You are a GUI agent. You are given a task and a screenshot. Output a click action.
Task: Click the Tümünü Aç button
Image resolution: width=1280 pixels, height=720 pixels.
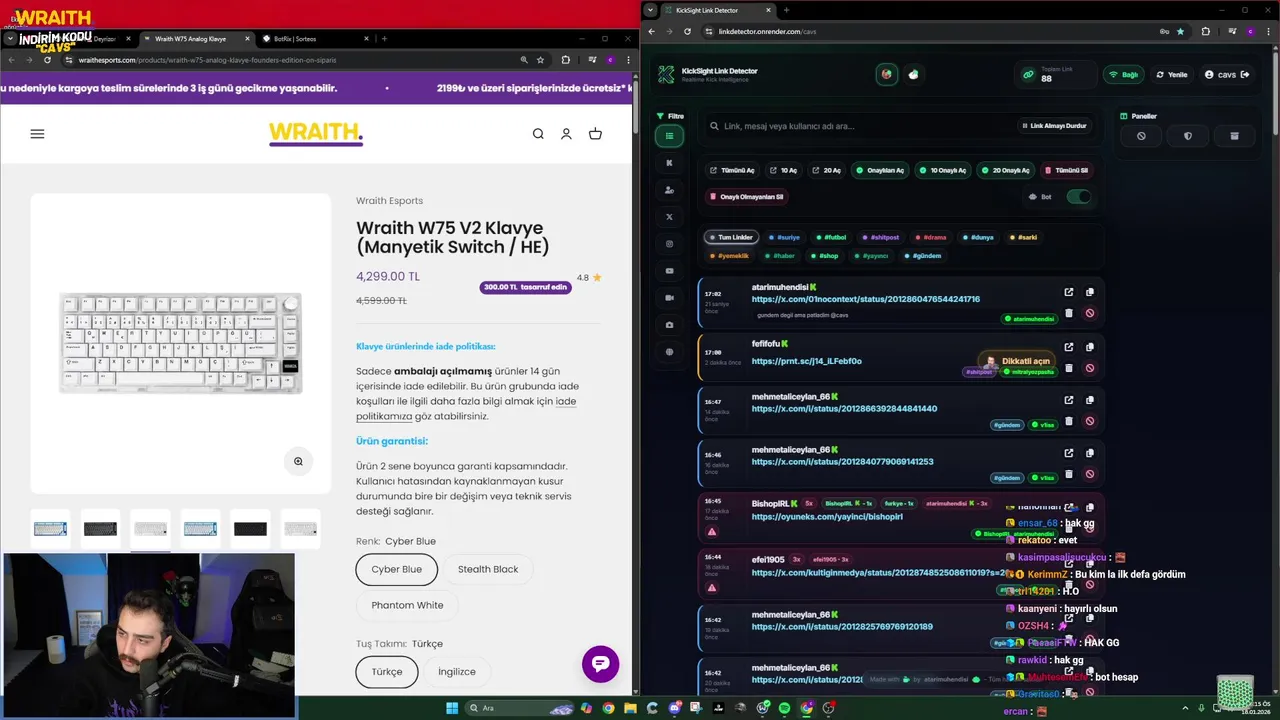(732, 170)
